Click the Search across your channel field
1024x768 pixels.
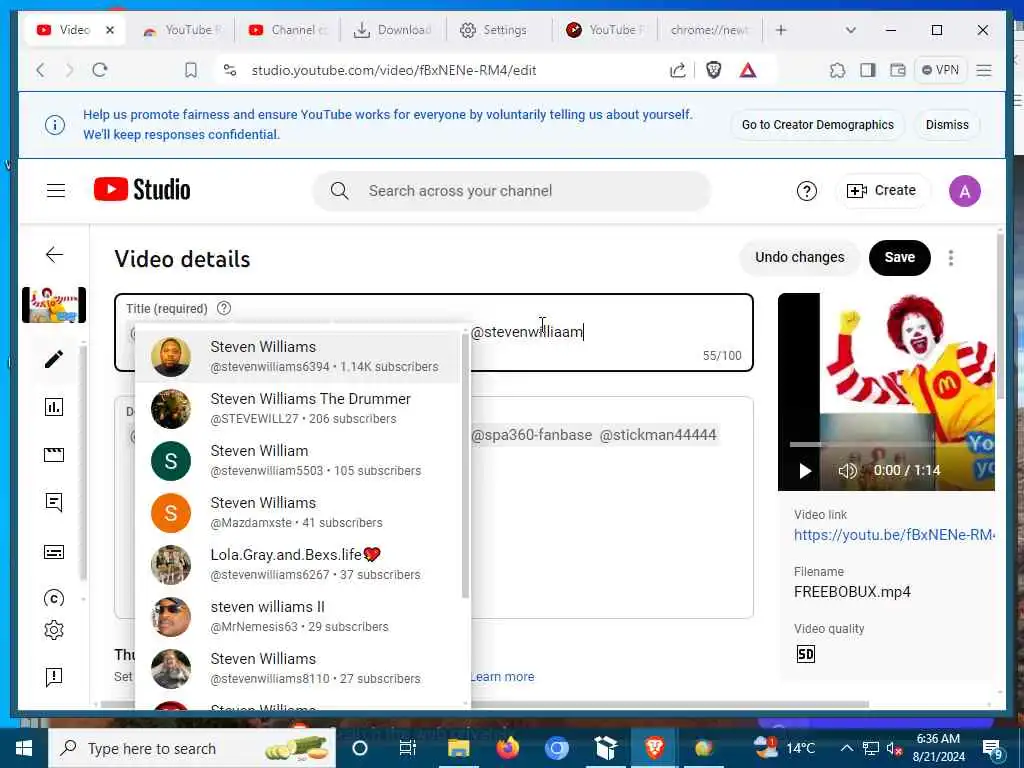512,191
